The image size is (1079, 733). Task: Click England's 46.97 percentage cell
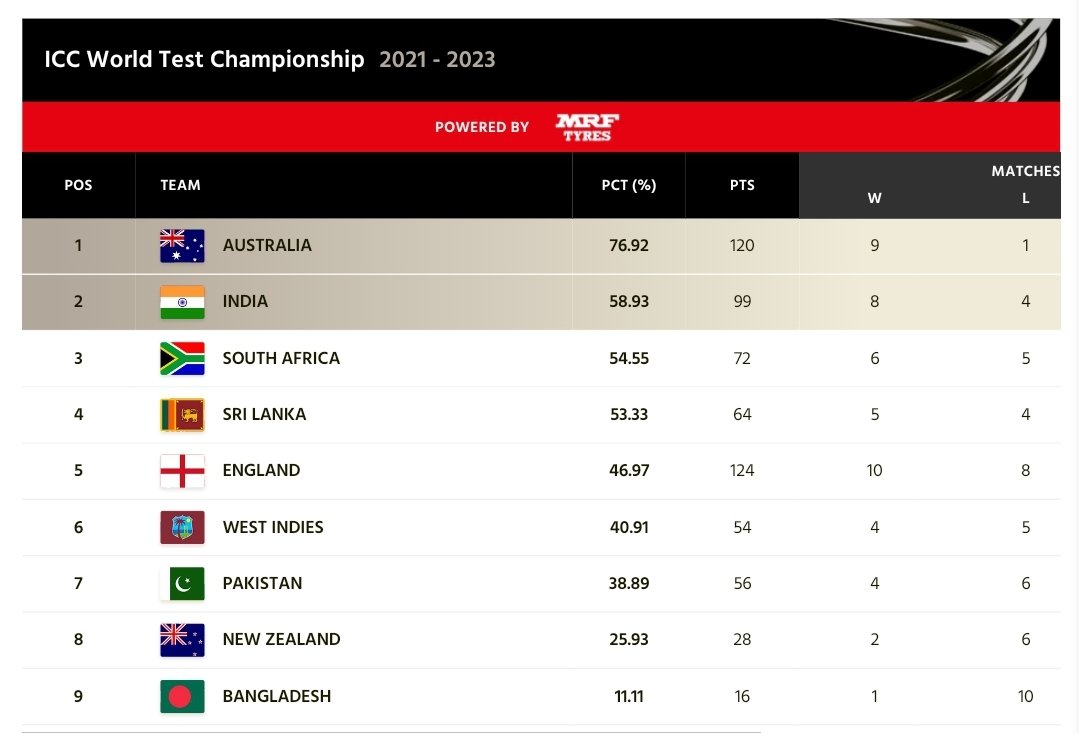pos(629,471)
